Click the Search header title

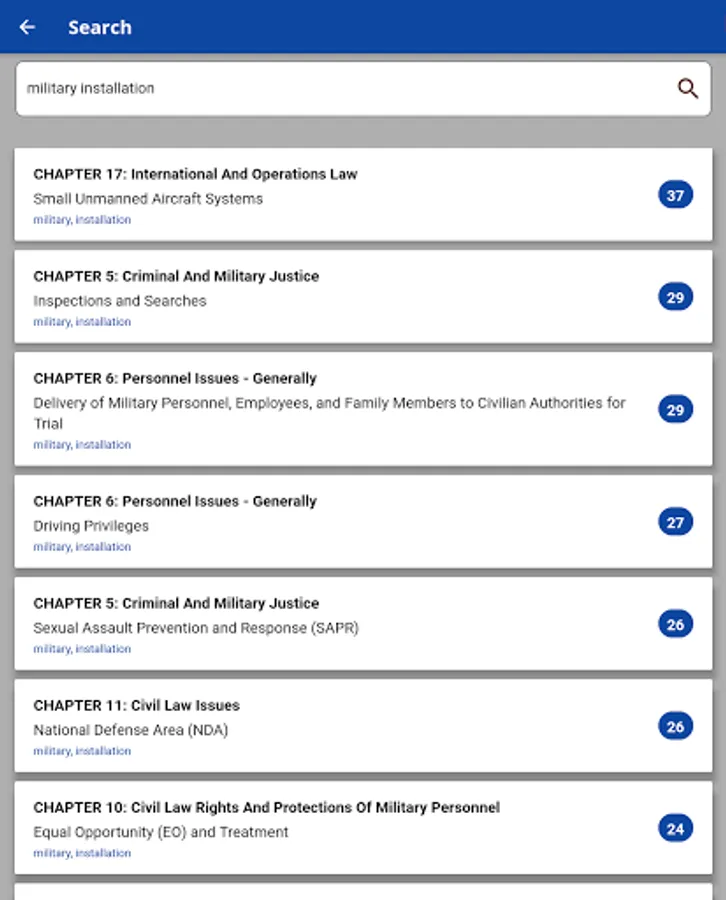pos(100,28)
